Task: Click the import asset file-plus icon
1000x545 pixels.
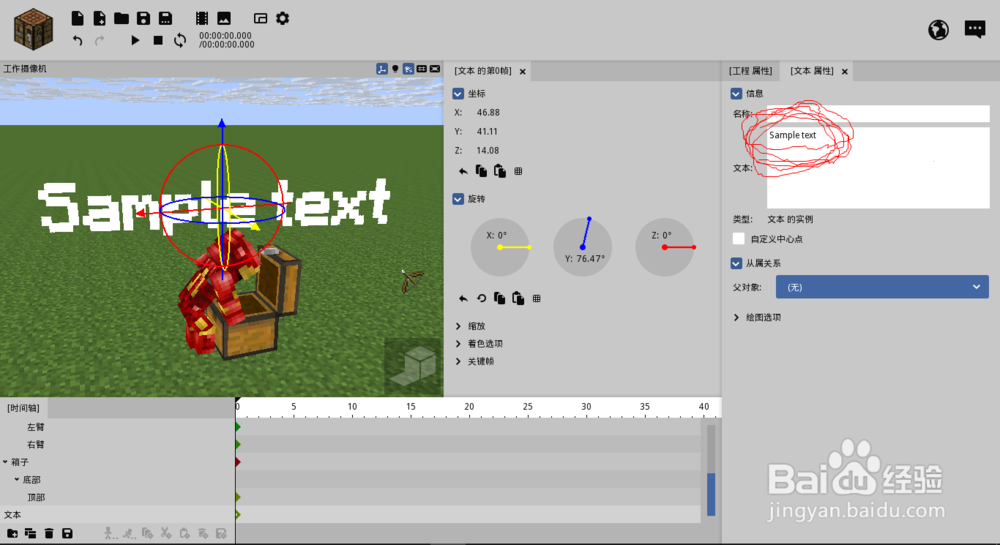Action: pyautogui.click(x=99, y=18)
